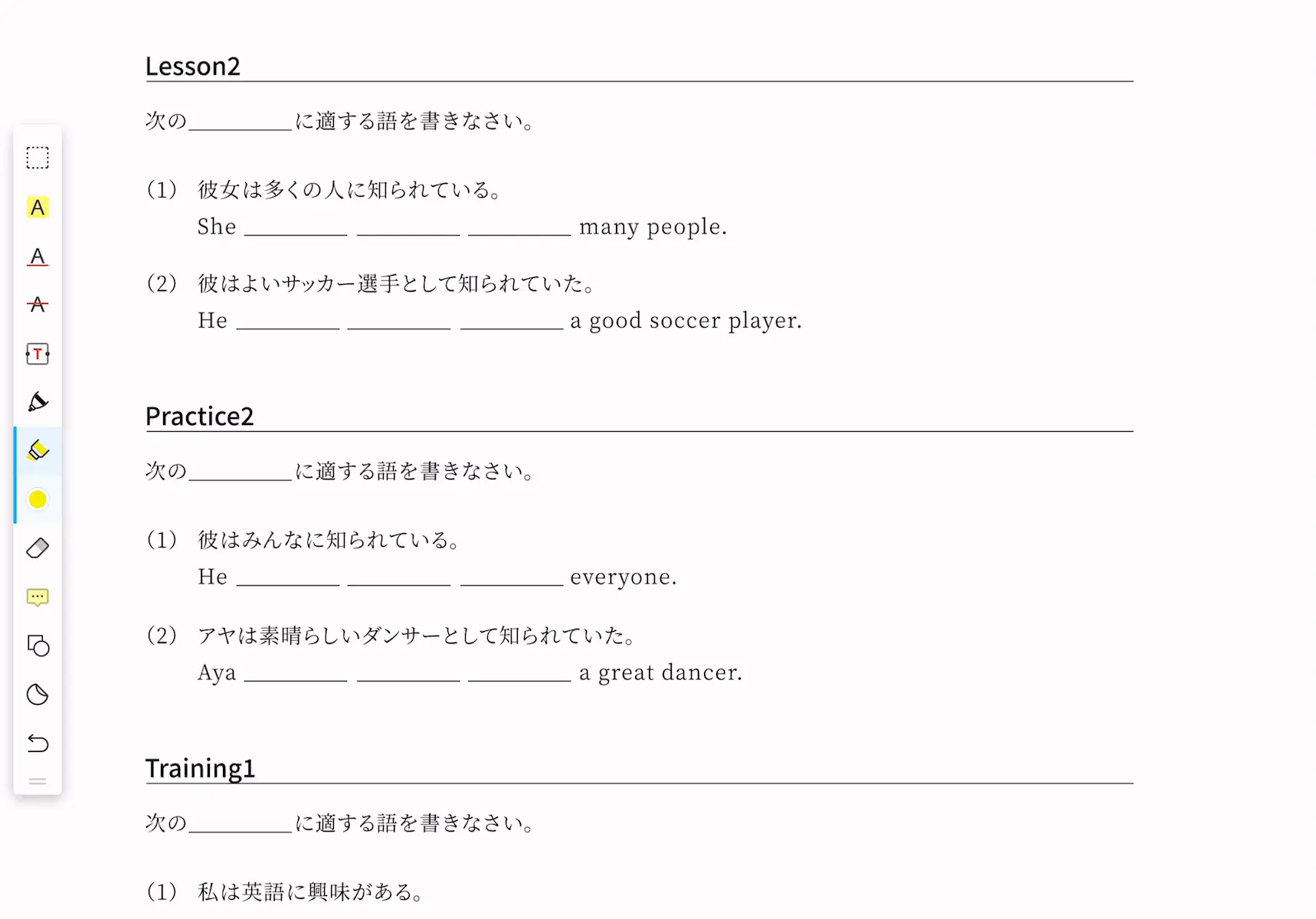Open the shapes tool
The height and width of the screenshot is (919, 1316).
click(38, 646)
